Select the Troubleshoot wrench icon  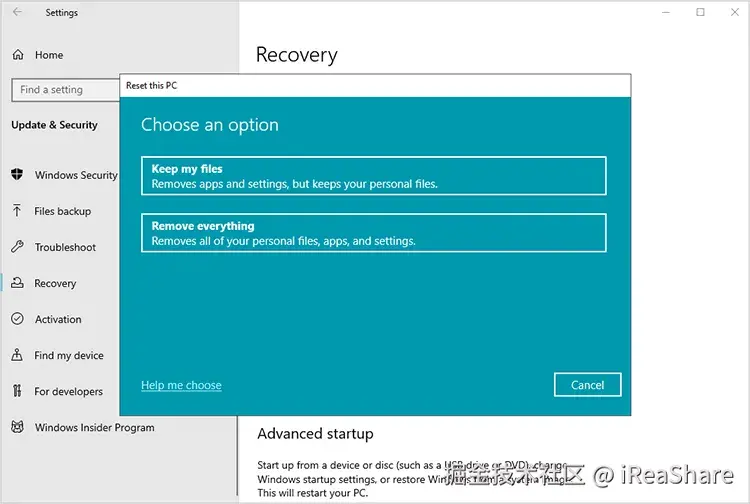[x=17, y=247]
